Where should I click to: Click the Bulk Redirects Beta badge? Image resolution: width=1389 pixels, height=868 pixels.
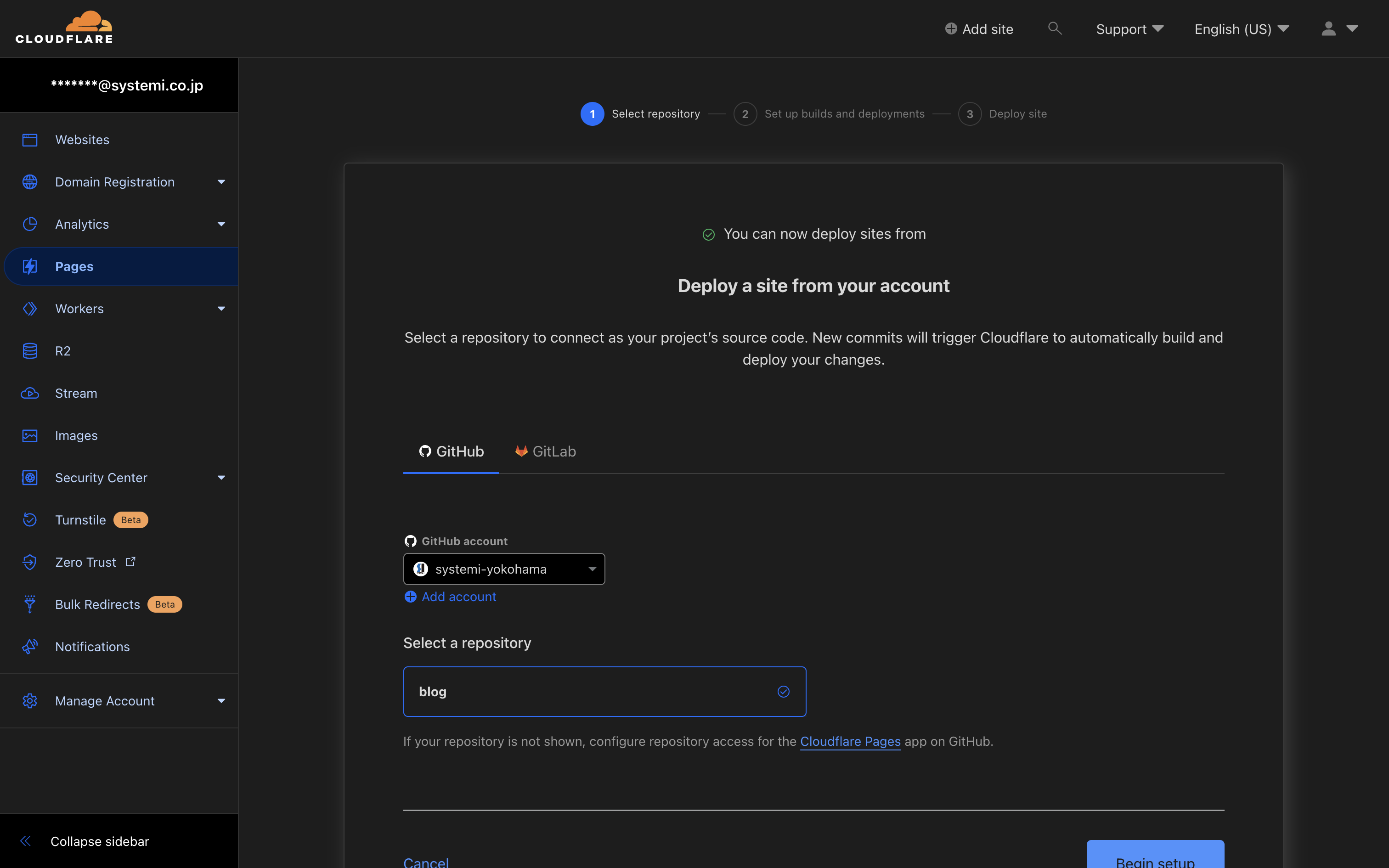point(165,604)
